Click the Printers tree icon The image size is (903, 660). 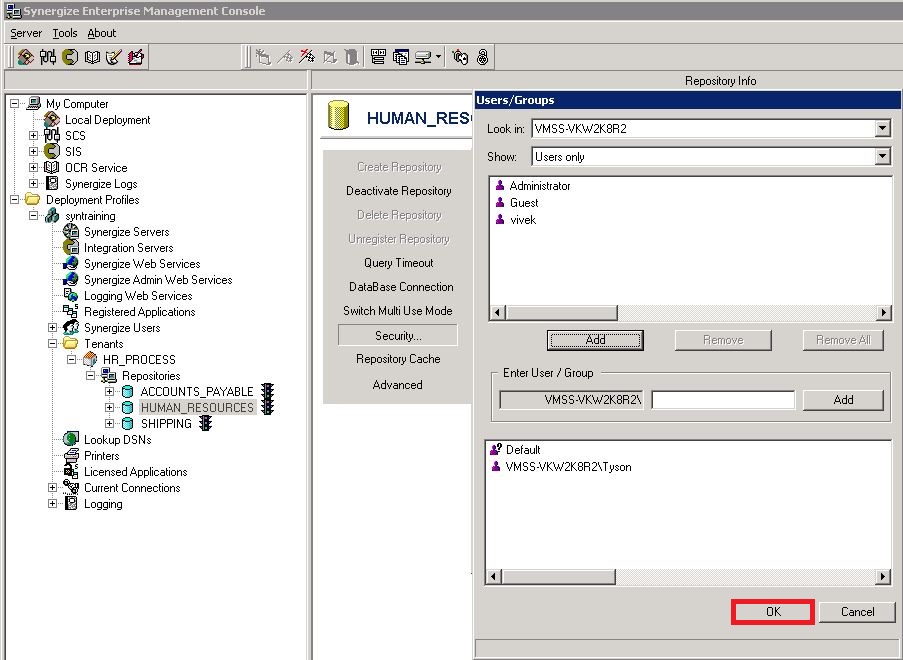coord(71,456)
